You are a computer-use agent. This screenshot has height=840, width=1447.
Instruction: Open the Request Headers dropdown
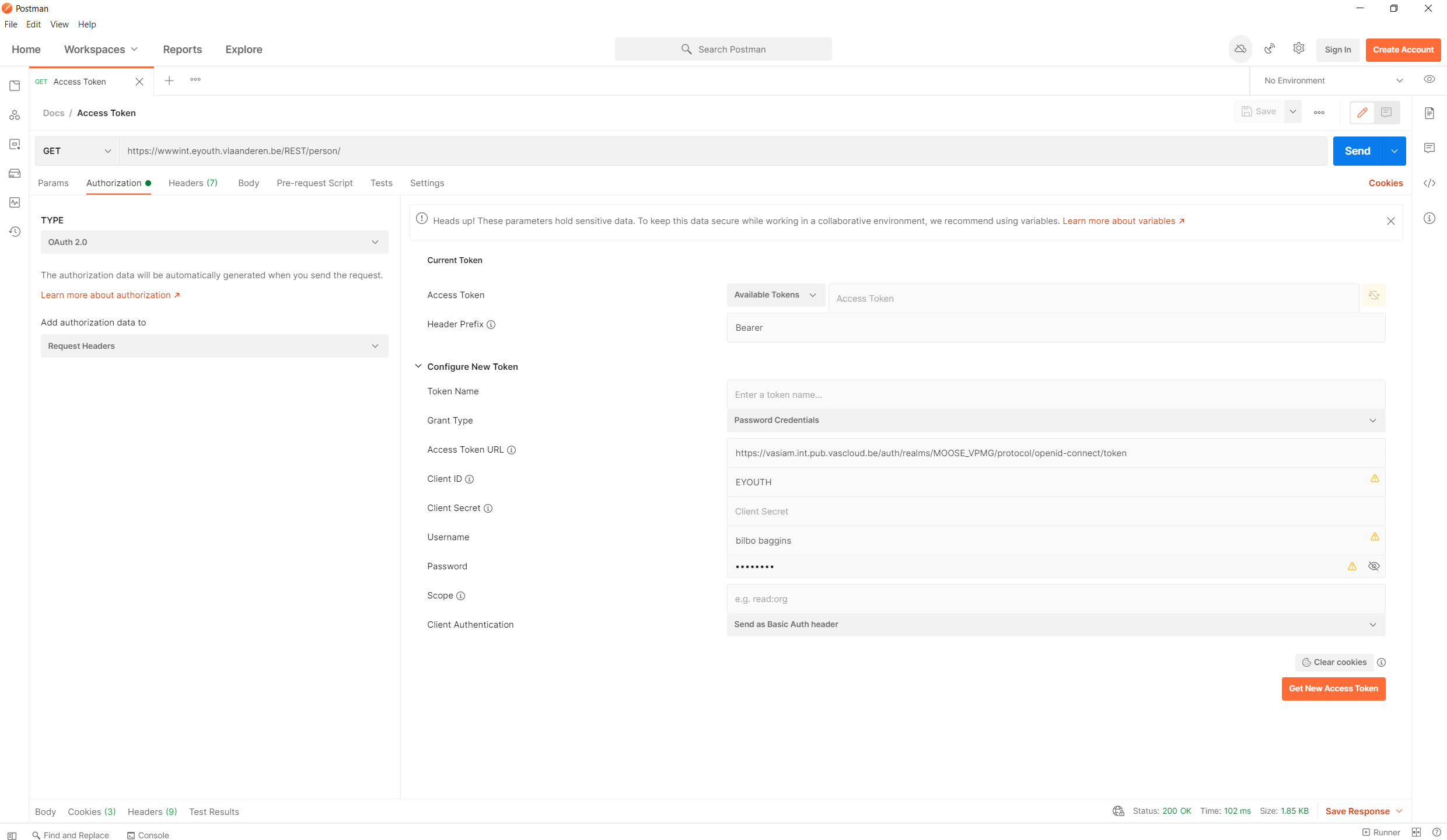coord(214,346)
